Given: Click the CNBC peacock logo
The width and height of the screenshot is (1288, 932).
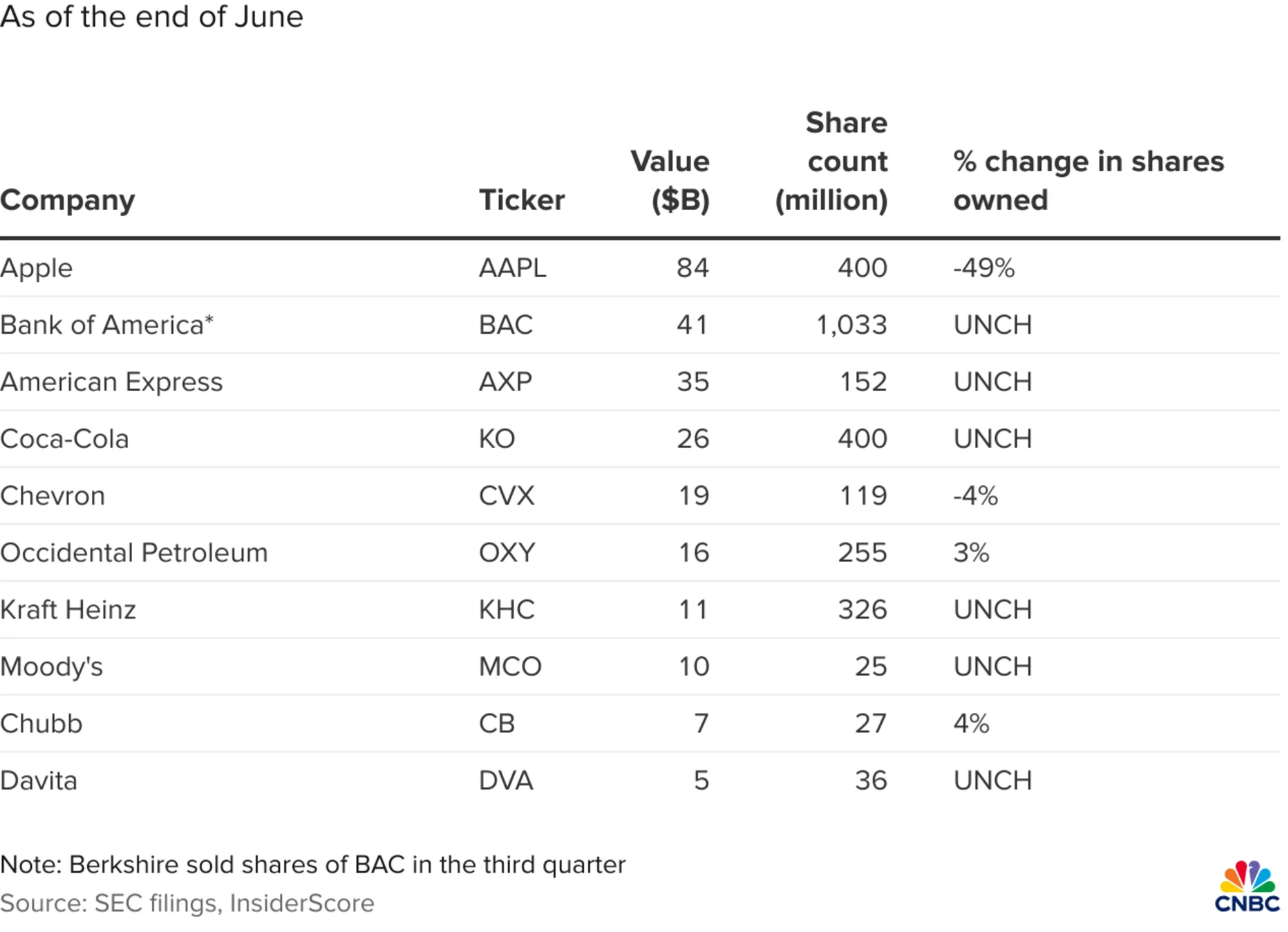Looking at the screenshot, I should 1248,885.
